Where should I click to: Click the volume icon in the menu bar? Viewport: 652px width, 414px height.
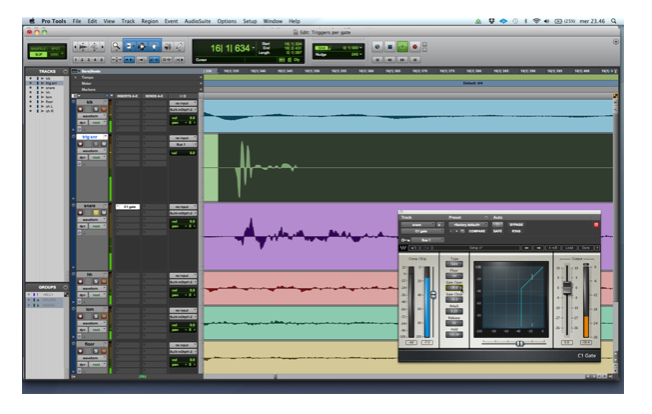(x=546, y=21)
